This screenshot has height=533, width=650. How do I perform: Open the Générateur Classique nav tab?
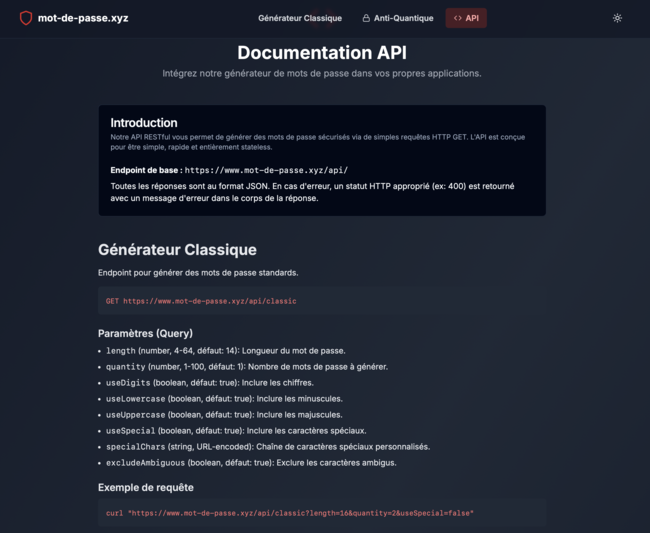(299, 18)
